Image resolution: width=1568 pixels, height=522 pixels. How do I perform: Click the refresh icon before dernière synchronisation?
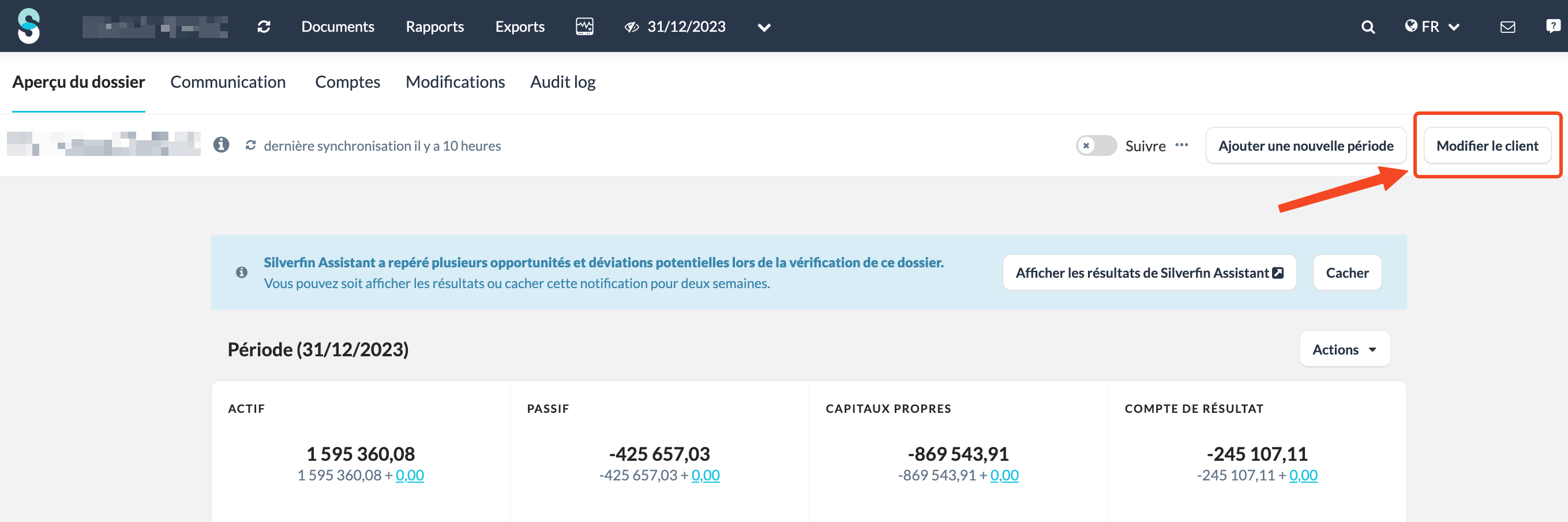coord(250,146)
